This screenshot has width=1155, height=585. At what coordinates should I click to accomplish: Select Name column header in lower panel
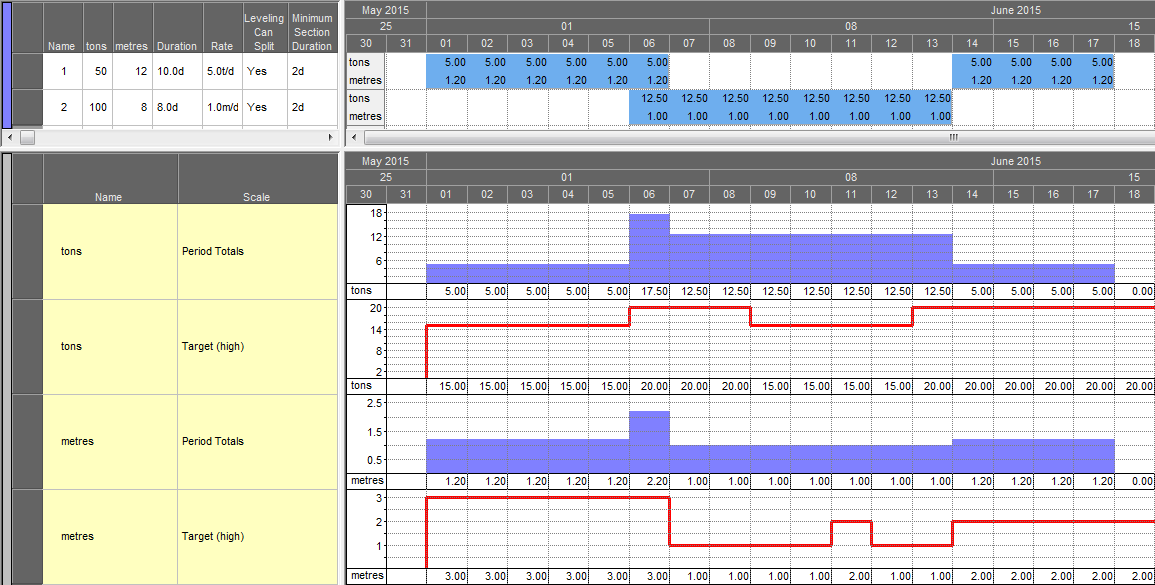[109, 197]
